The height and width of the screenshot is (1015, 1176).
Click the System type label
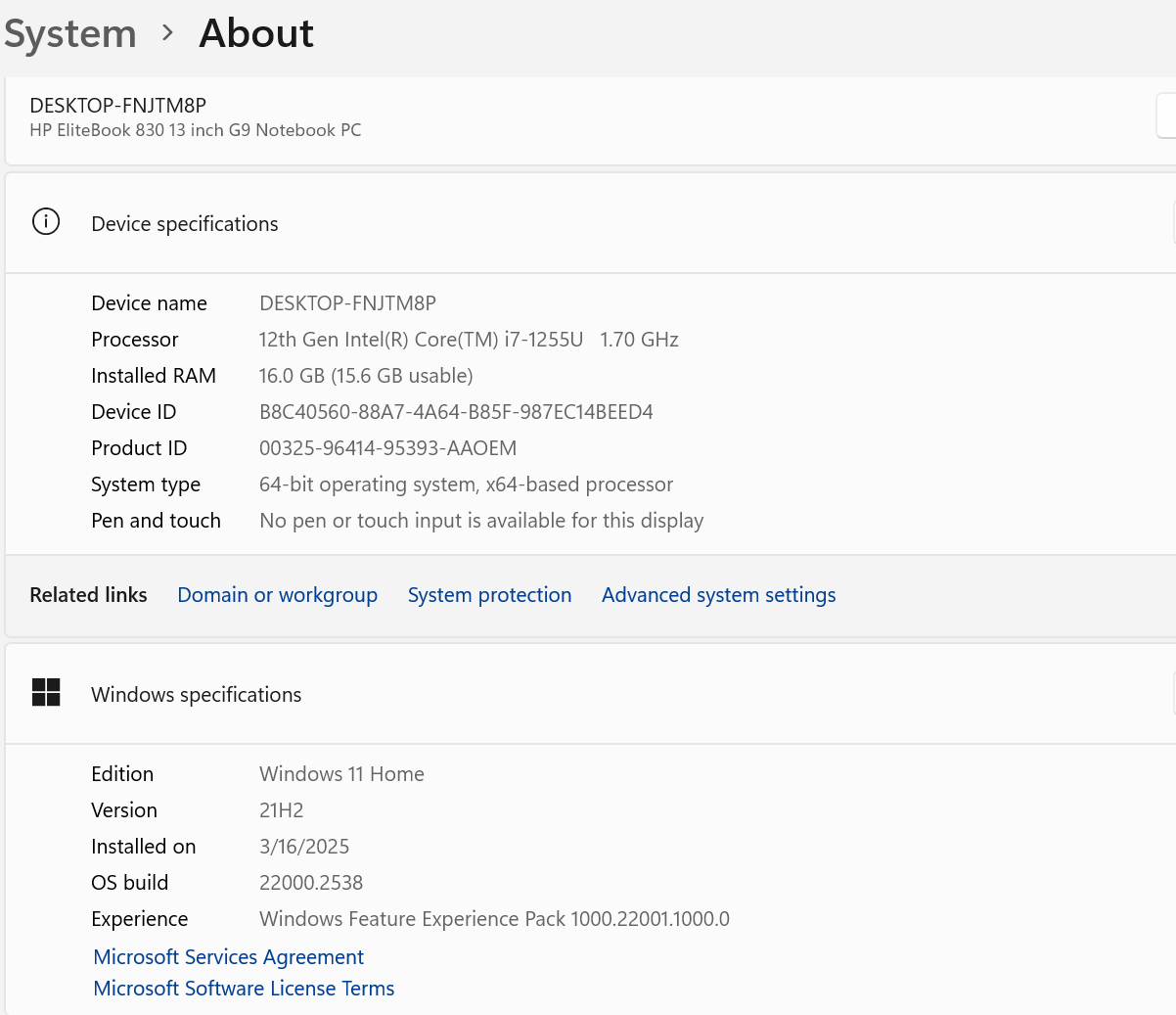(146, 484)
